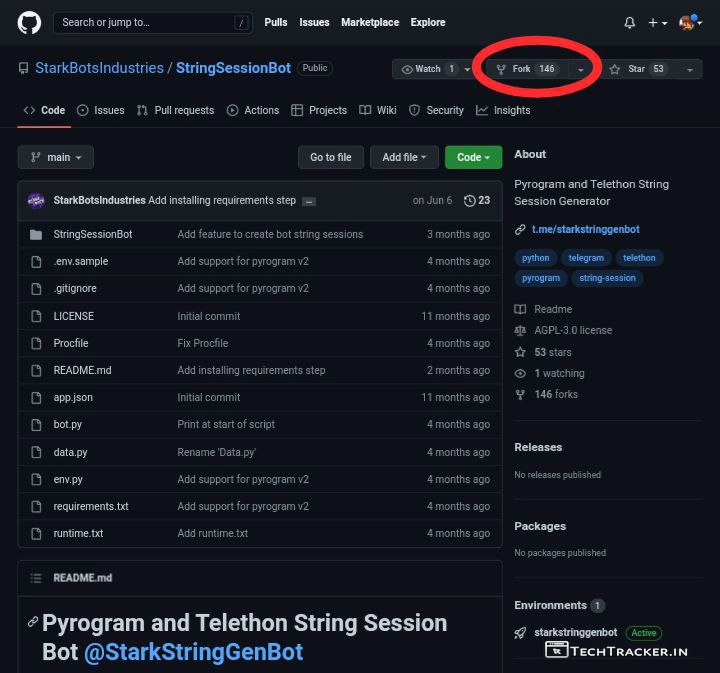Open the notifications bell

point(629,22)
